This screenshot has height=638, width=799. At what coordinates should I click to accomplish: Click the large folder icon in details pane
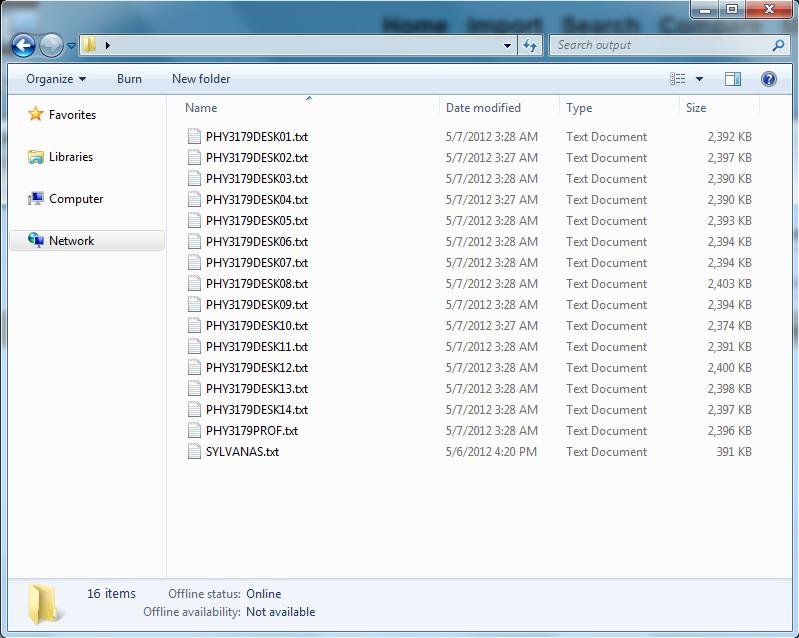tap(46, 604)
